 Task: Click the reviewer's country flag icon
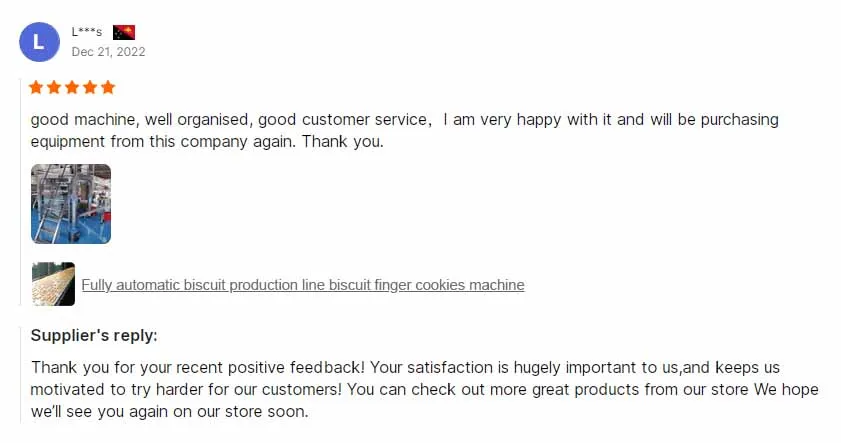pyautogui.click(x=124, y=32)
